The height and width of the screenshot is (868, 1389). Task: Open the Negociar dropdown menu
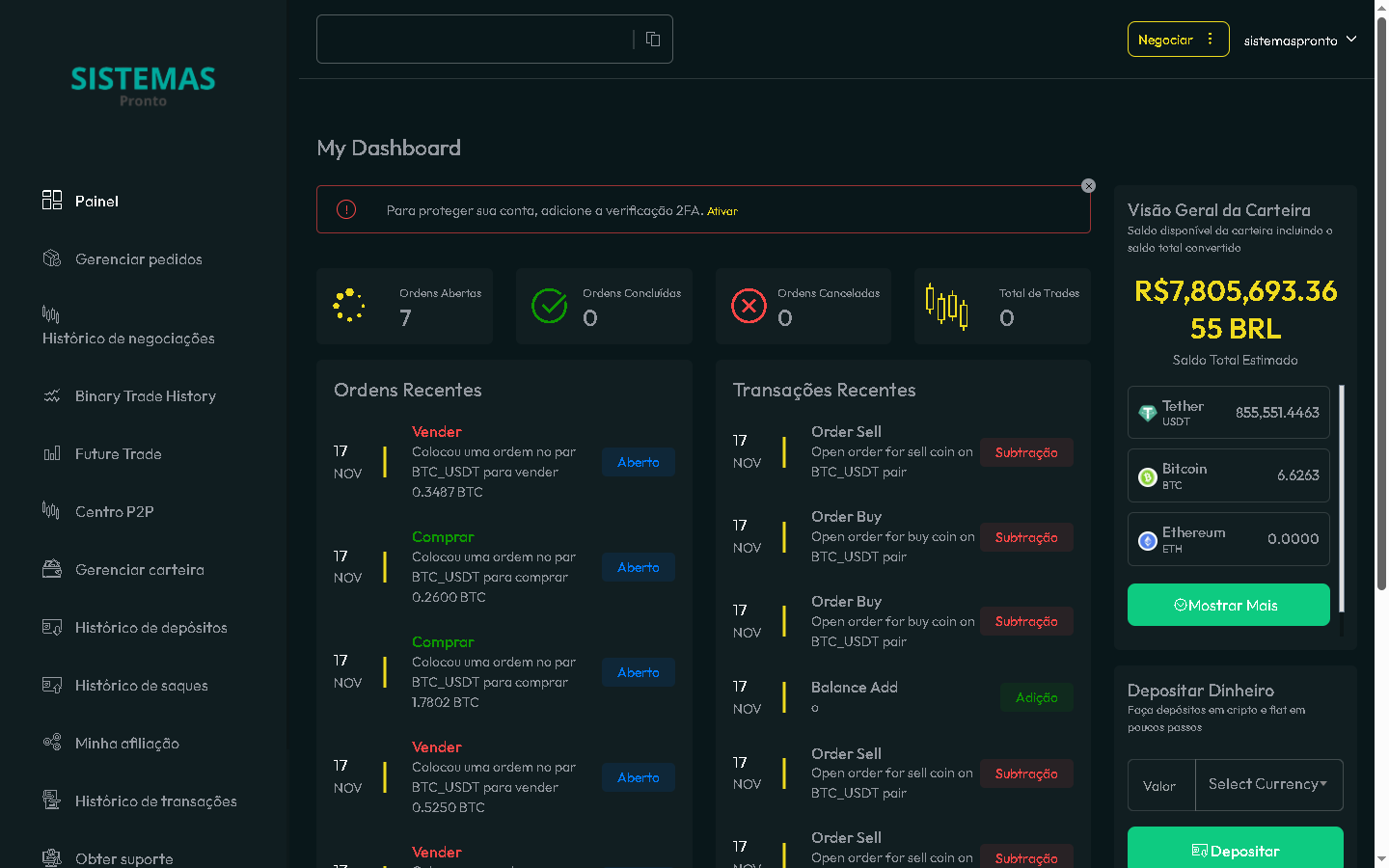pos(1178,40)
